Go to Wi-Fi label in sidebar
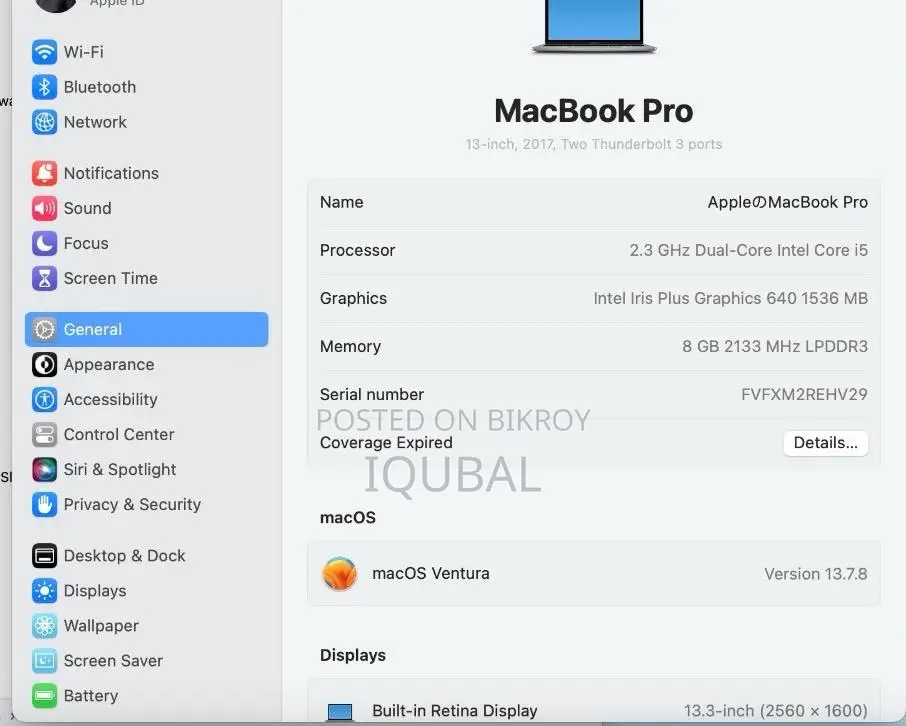Viewport: 906px width, 726px height. pos(84,52)
